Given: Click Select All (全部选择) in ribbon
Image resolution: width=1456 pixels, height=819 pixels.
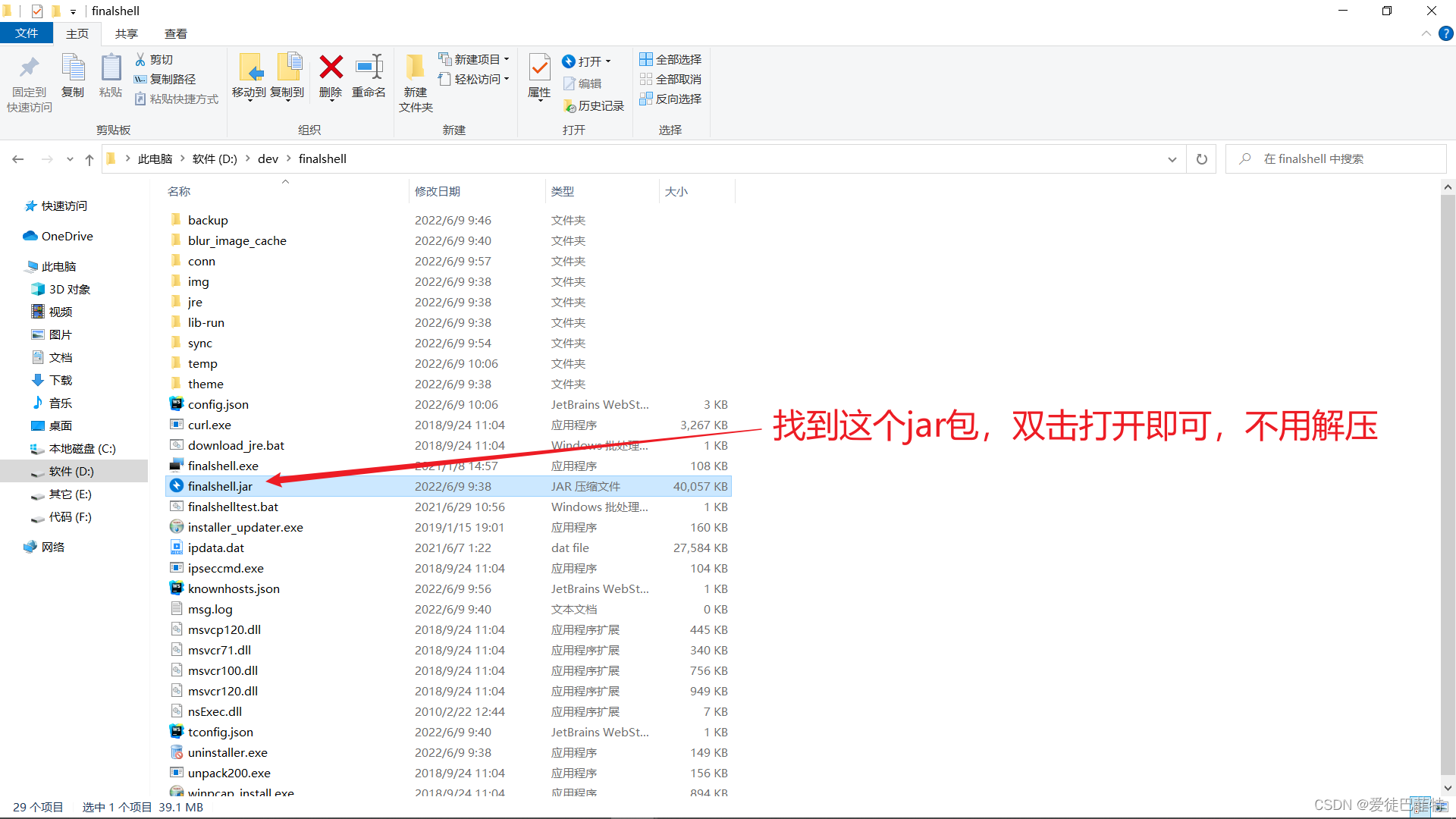Looking at the screenshot, I should (x=670, y=59).
